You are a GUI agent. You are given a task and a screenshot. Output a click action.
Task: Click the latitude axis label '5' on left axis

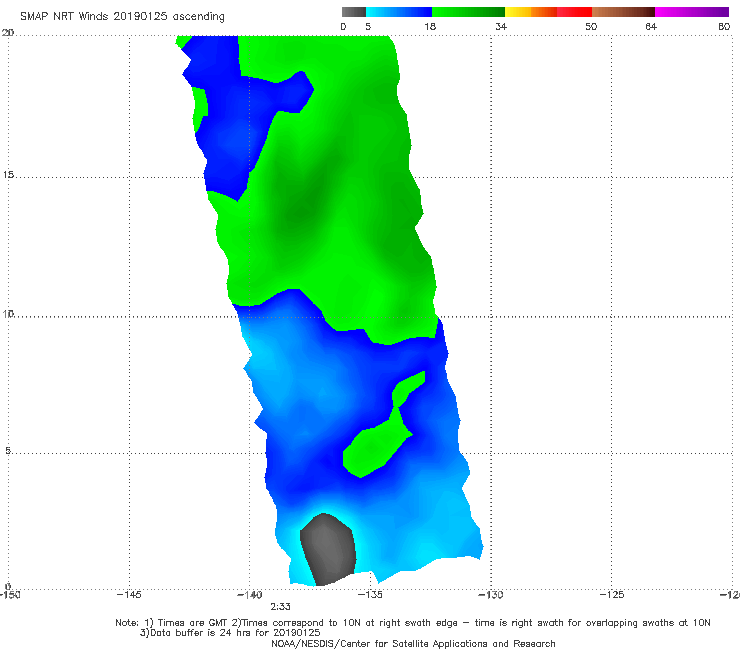click(8, 450)
